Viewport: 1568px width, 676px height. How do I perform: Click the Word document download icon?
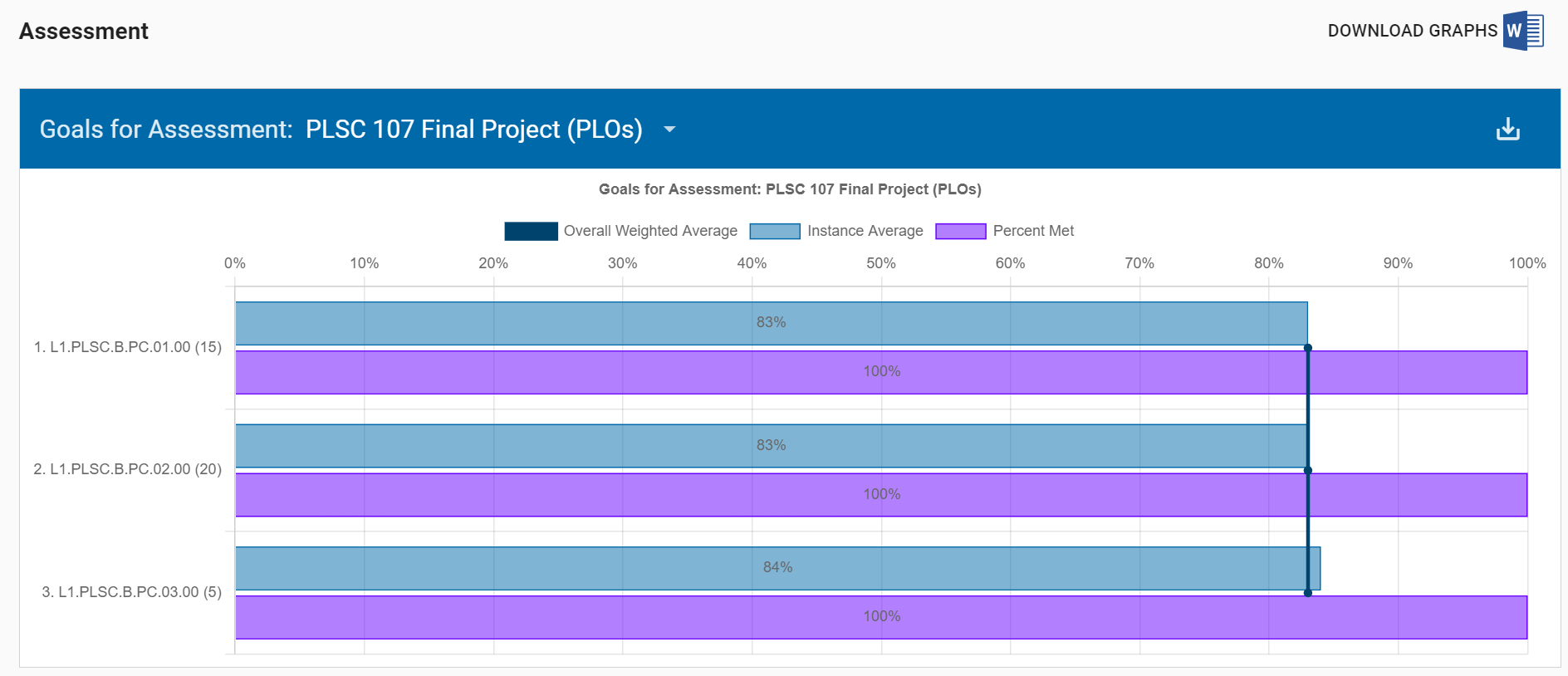pyautogui.click(x=1522, y=32)
